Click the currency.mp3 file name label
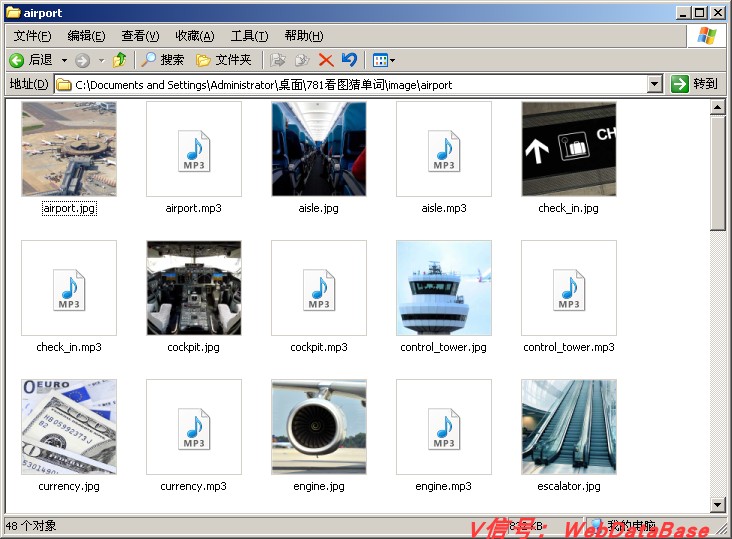This screenshot has height=539, width=732. [194, 486]
